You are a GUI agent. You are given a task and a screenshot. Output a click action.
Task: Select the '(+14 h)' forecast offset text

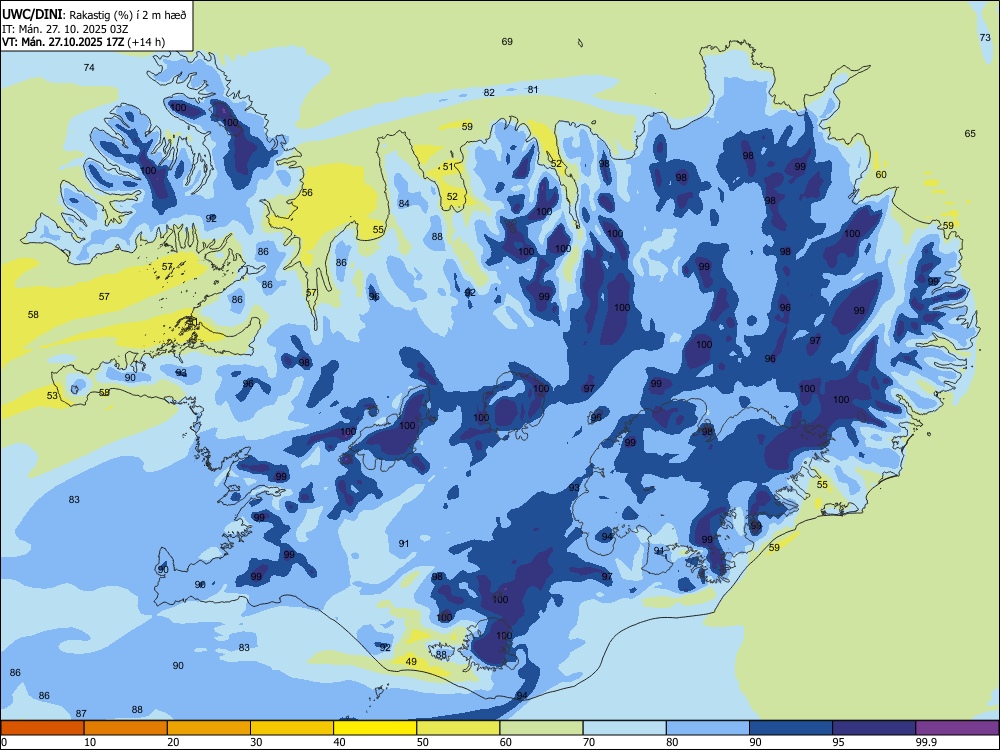146,42
